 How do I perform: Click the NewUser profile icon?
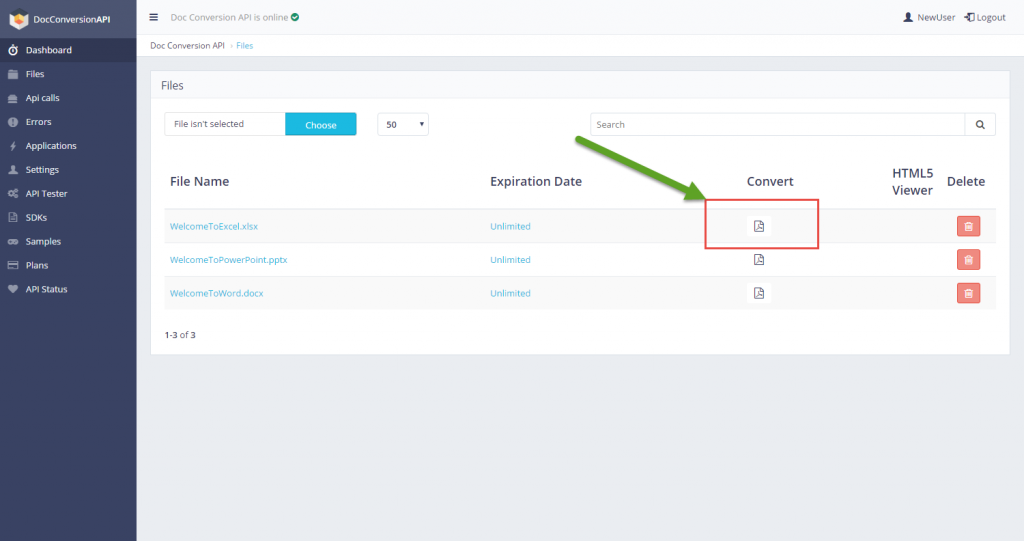coord(908,17)
